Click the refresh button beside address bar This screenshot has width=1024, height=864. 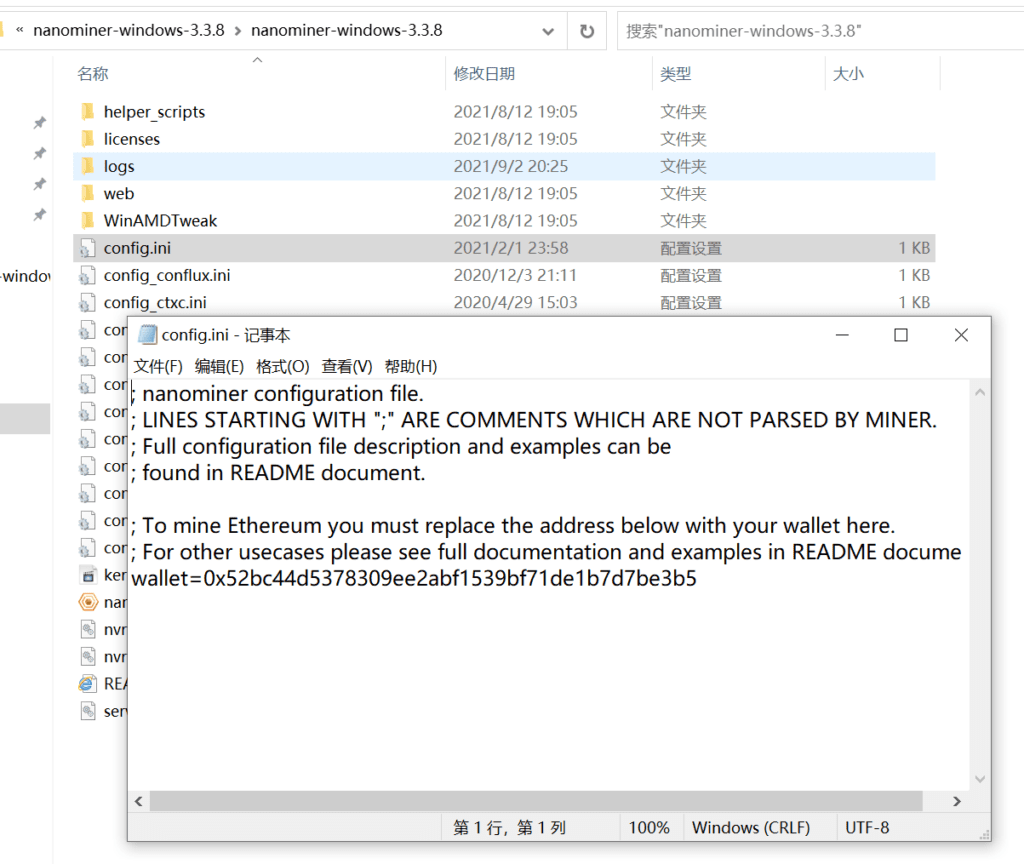point(587,31)
